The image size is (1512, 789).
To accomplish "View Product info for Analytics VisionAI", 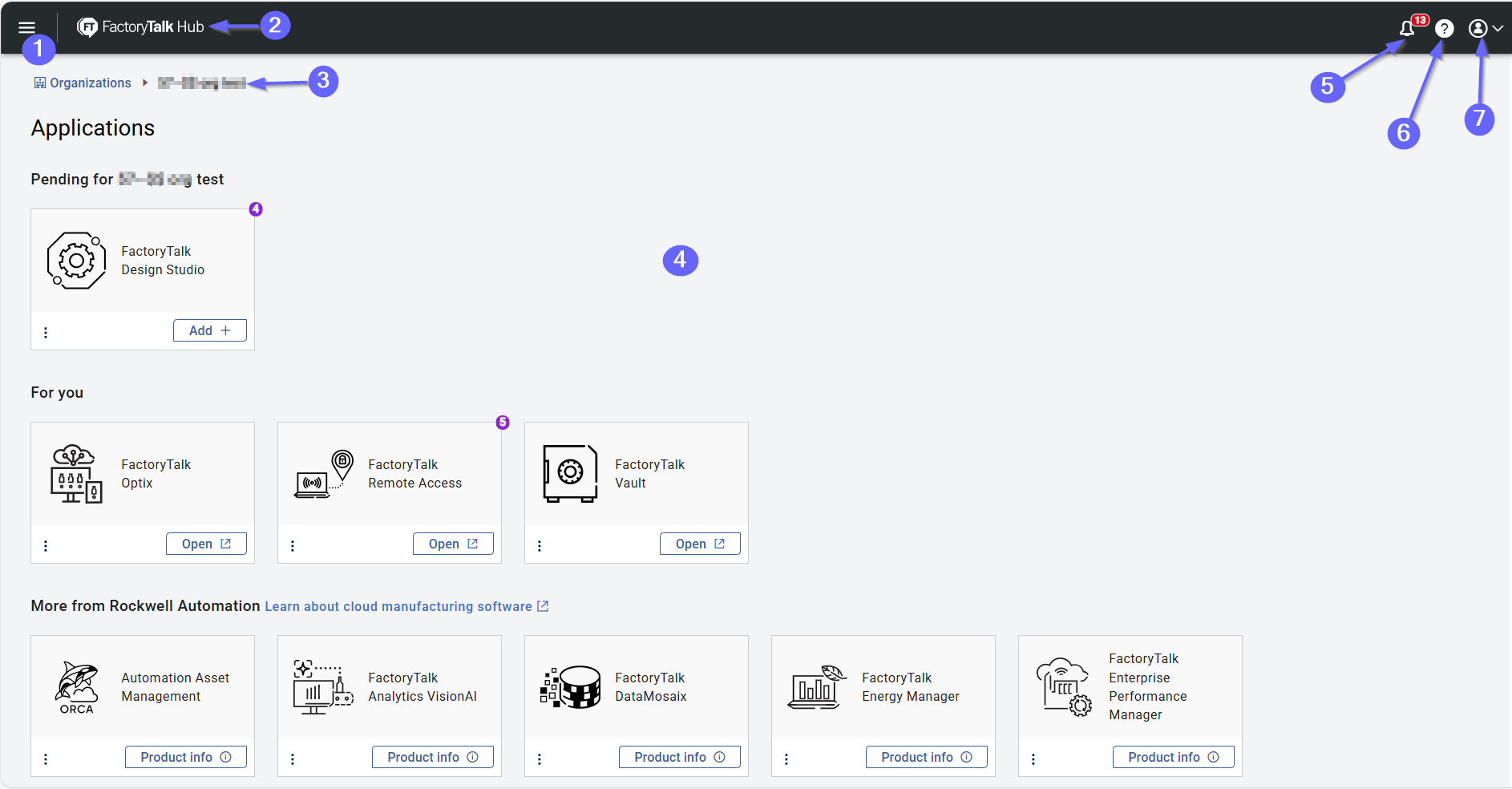I will 432,757.
